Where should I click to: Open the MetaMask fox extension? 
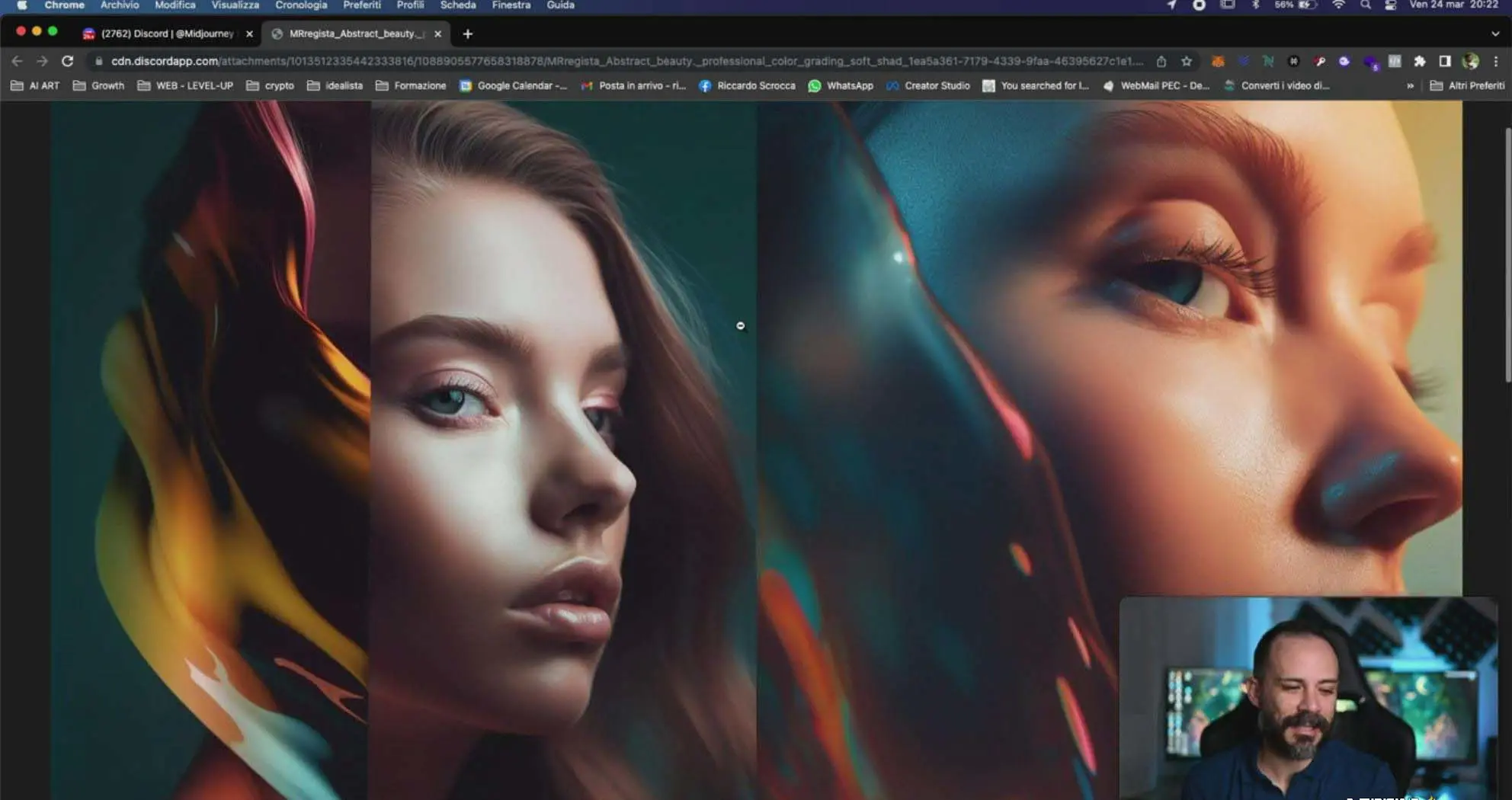coord(1218,61)
